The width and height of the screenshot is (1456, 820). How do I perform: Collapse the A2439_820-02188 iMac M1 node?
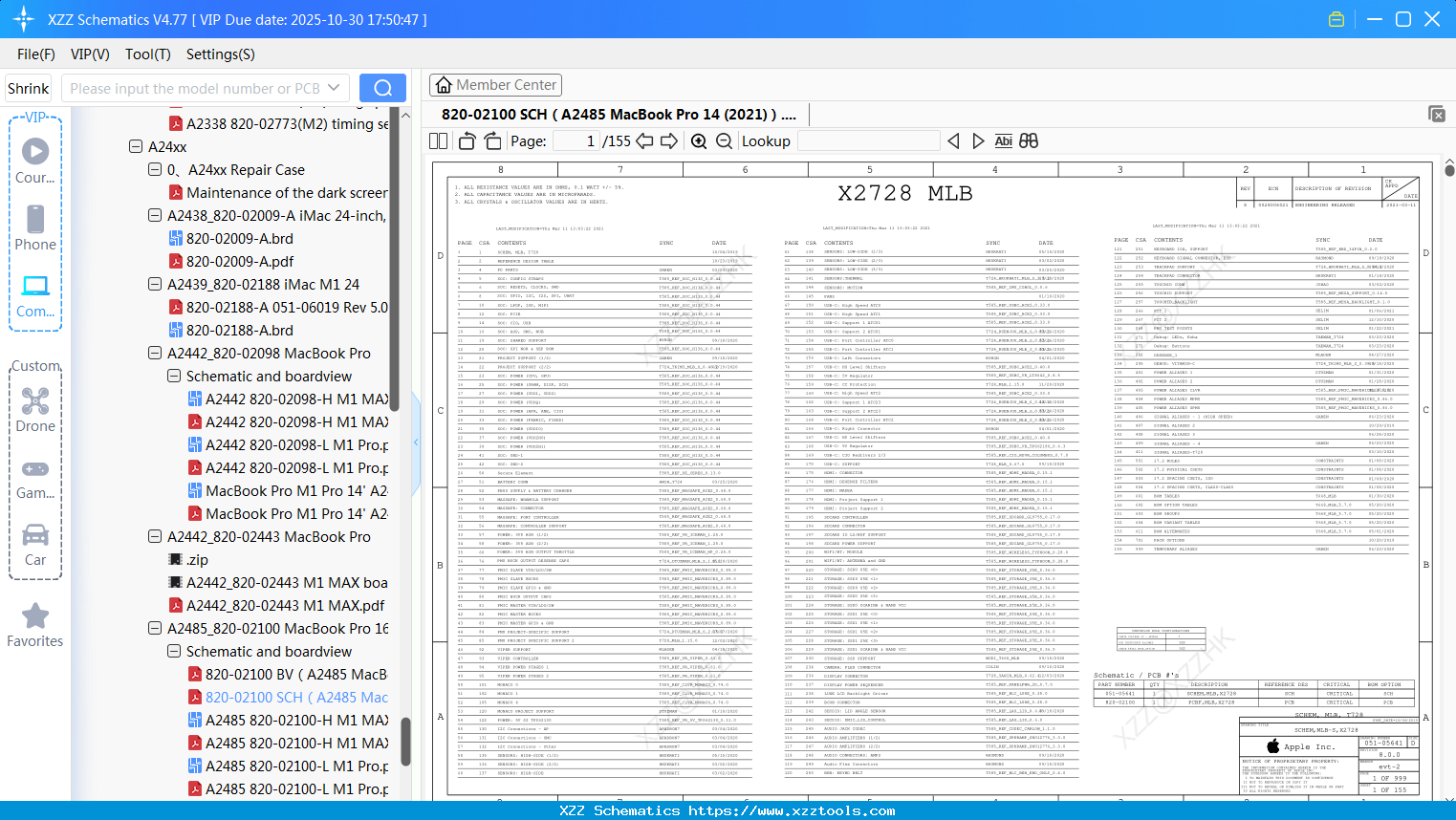click(x=155, y=285)
